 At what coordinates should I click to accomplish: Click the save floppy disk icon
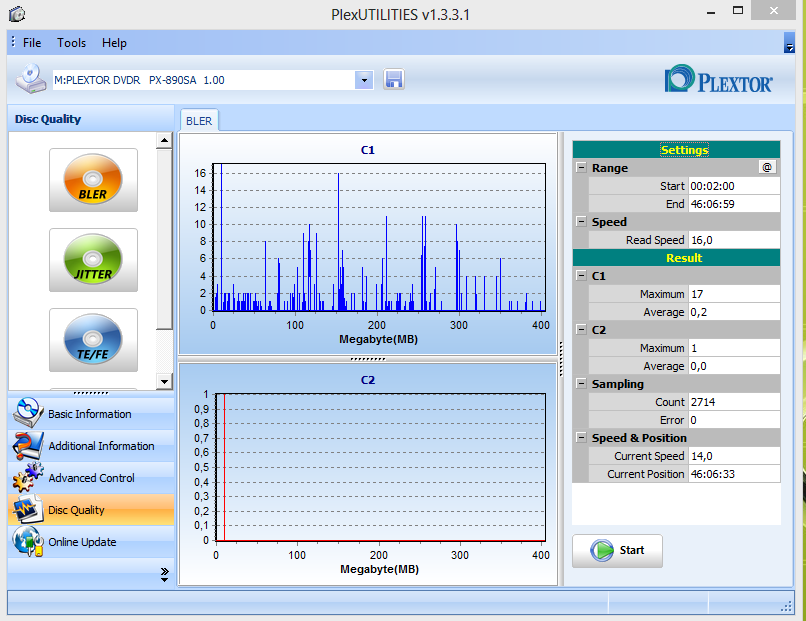click(394, 80)
